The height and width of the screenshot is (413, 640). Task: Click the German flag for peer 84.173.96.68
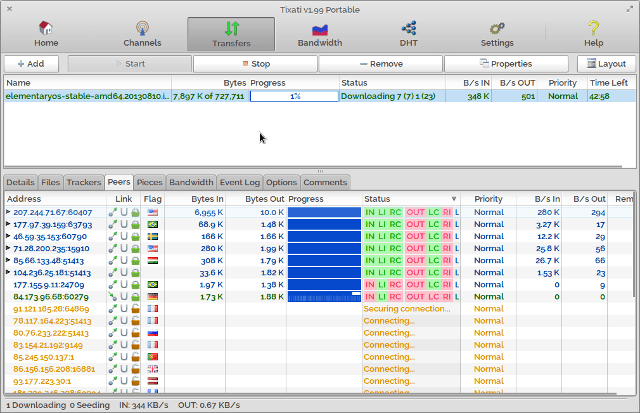tap(152, 297)
